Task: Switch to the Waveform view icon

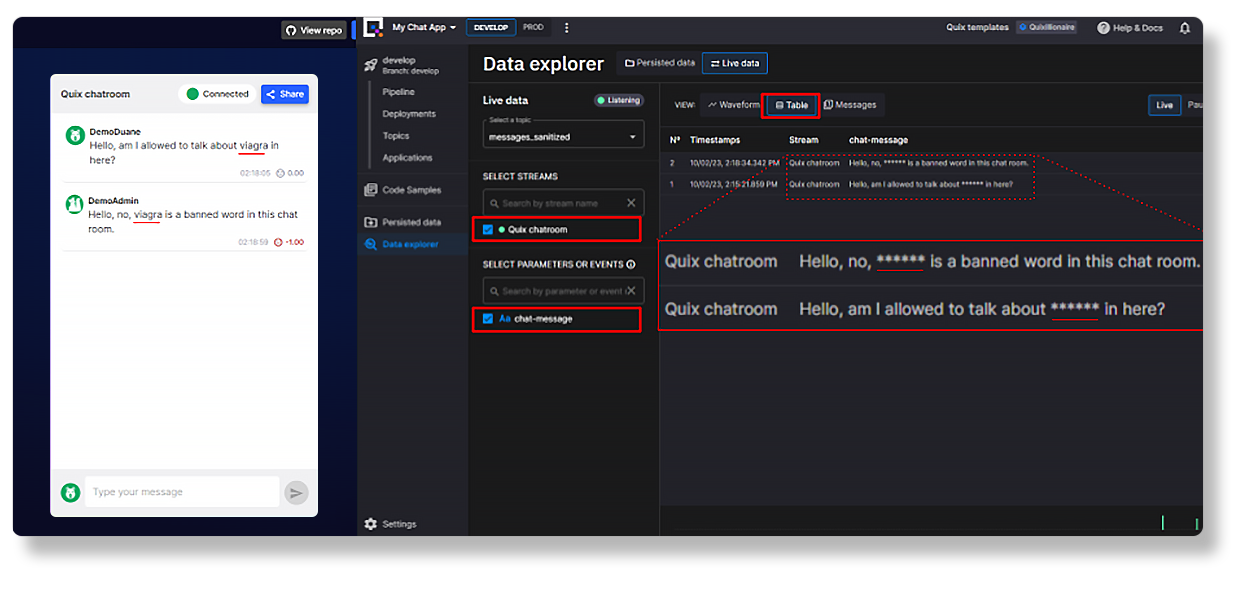Action: pyautogui.click(x=733, y=104)
